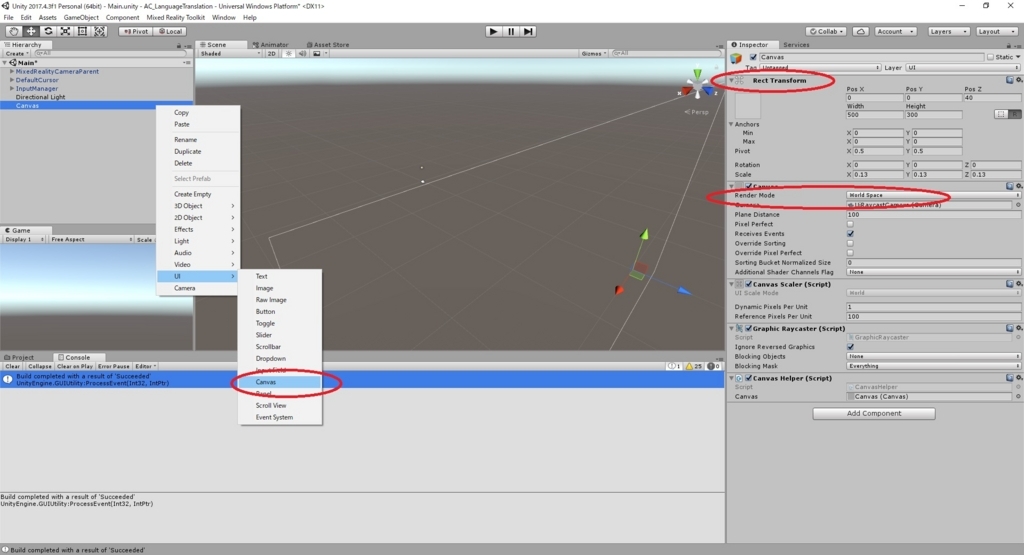
Task: Click the object picker circle for Canvas field
Action: click(1018, 396)
